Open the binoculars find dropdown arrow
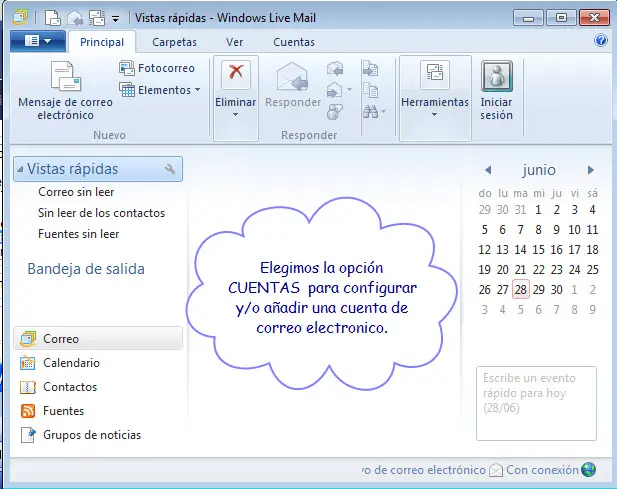The width and height of the screenshot is (617, 489). (384, 112)
